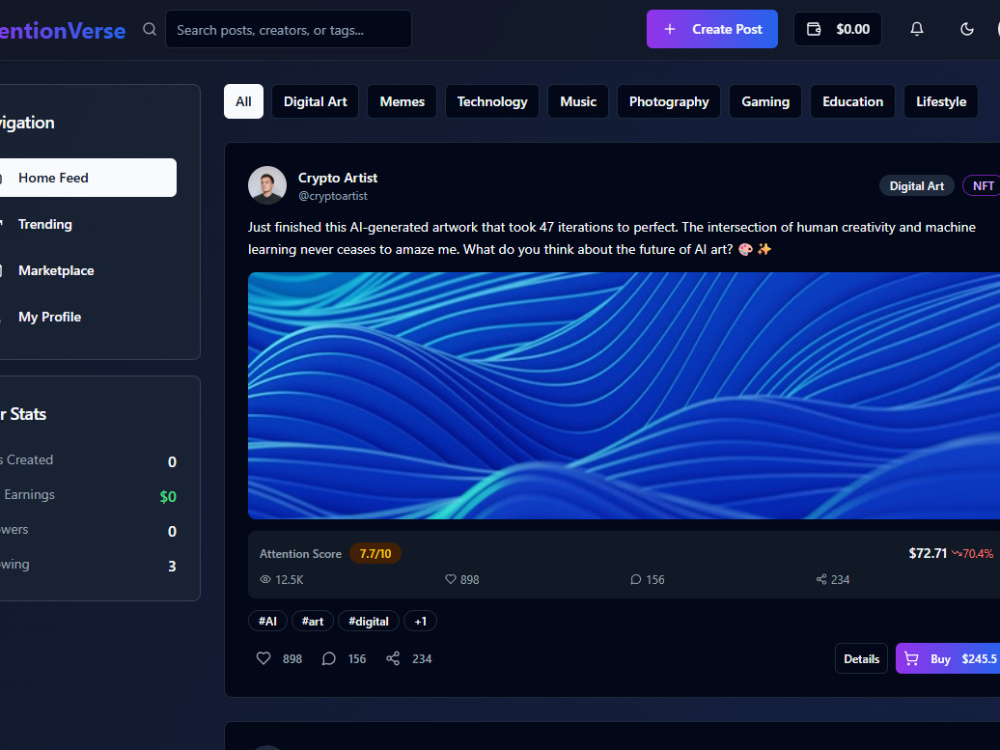This screenshot has height=750, width=1000.
Task: Click the following count 3
Action: coord(172,566)
